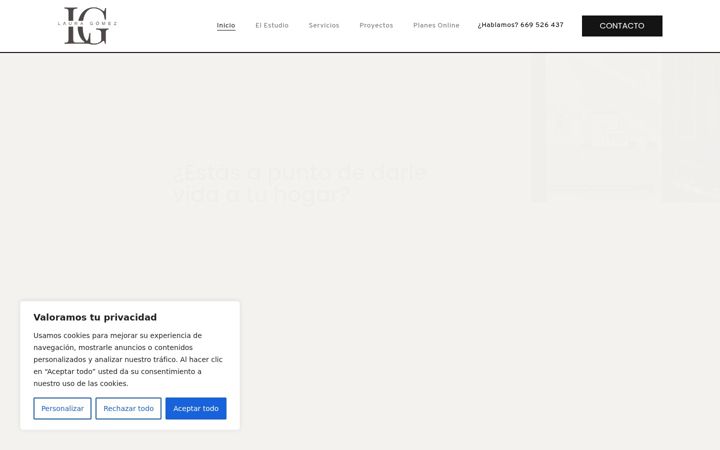Go to the Inicio menu item

tap(226, 25)
